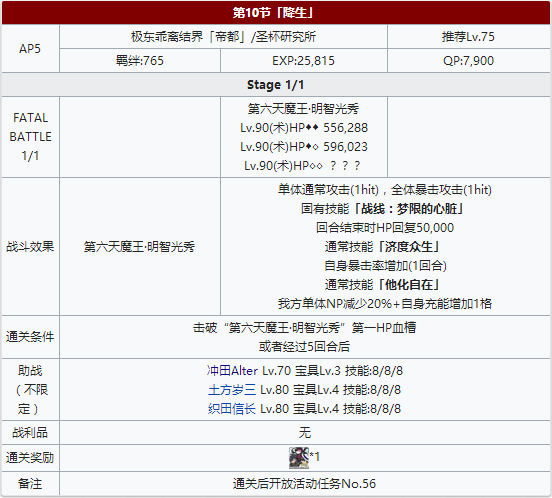
Task: Select the 第10节「降生」header bar
Action: 276,13
